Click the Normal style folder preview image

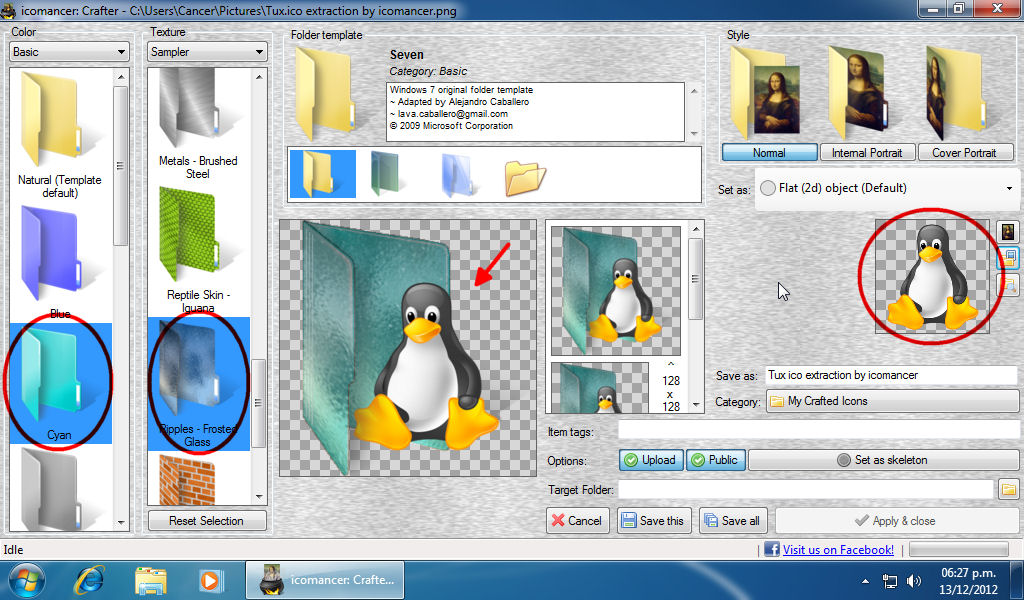pyautogui.click(x=765, y=91)
